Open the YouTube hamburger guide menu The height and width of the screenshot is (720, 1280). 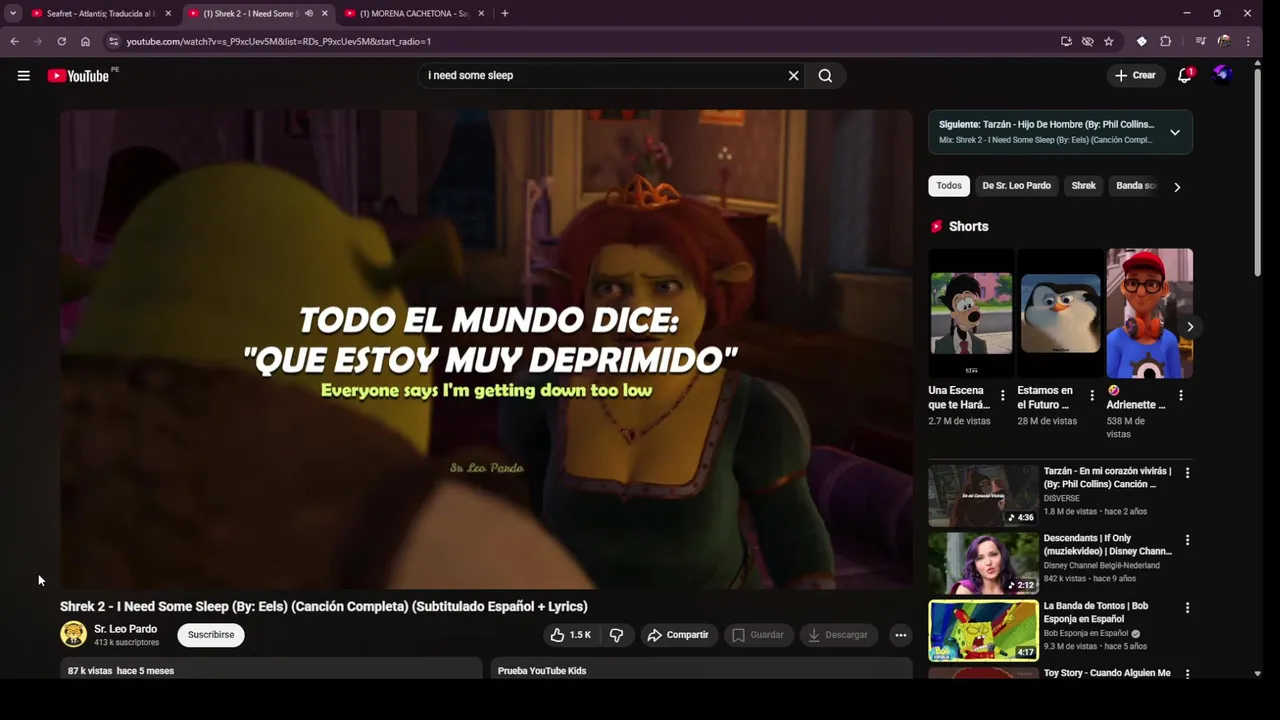(23, 75)
